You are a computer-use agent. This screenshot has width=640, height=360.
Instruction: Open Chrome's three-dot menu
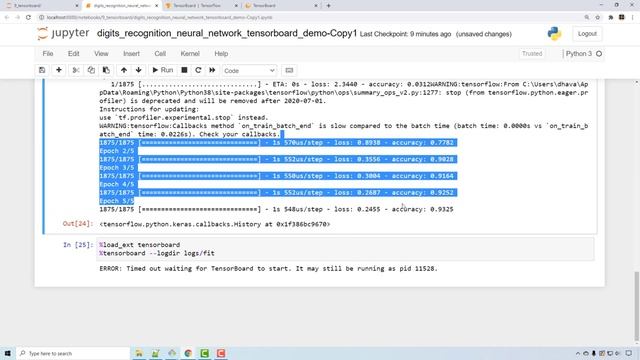(x=633, y=17)
